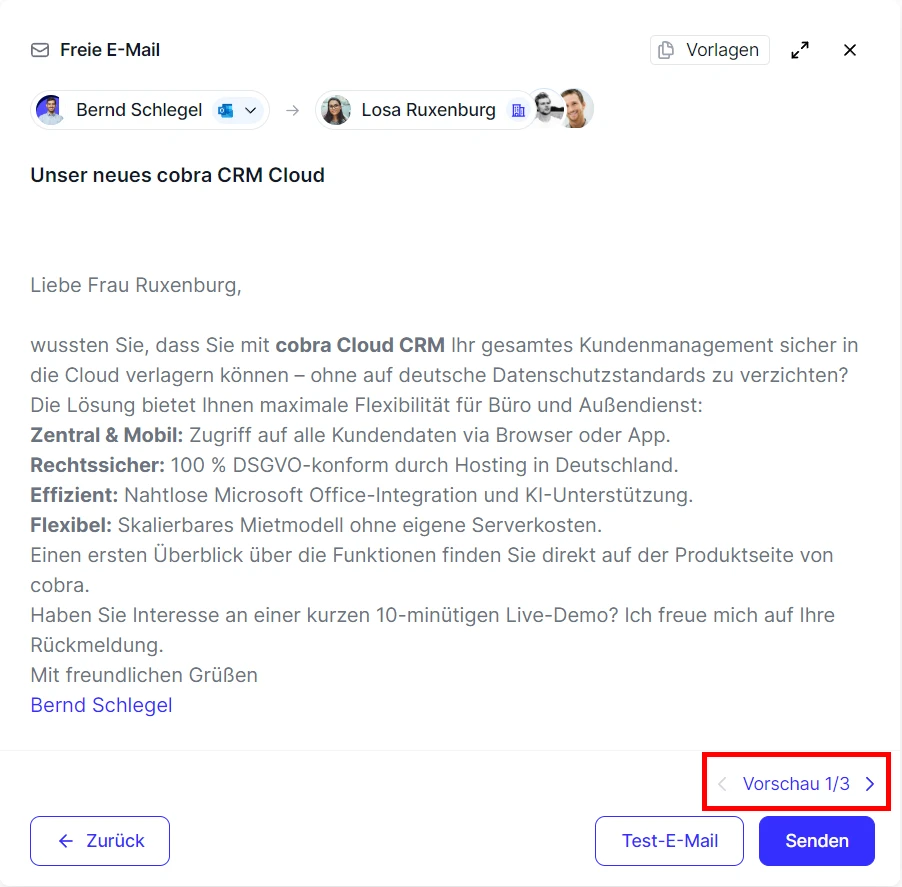Click the templates icon inside the Vorlagen button

(663, 49)
